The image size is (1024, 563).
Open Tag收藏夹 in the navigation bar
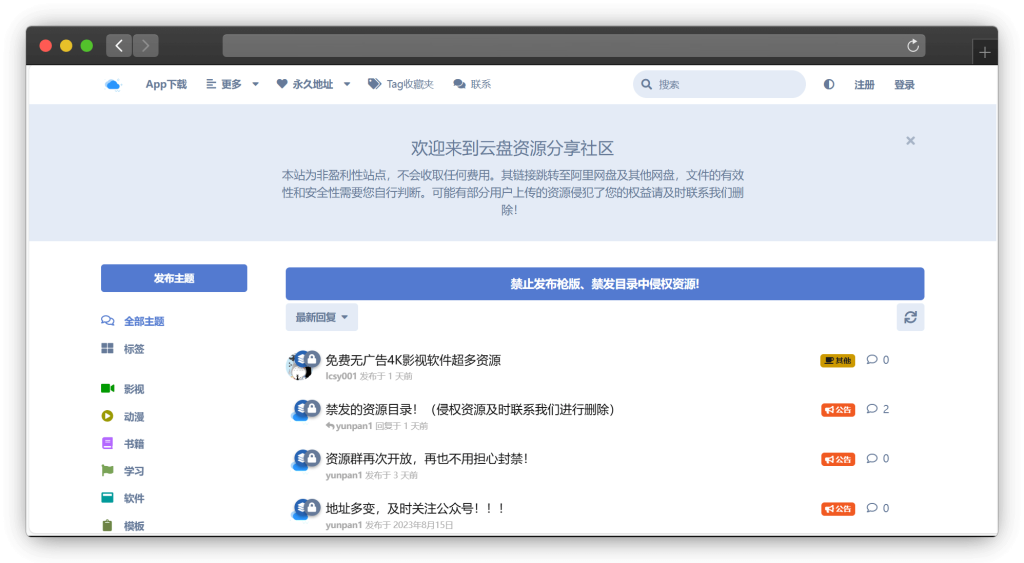coord(401,84)
